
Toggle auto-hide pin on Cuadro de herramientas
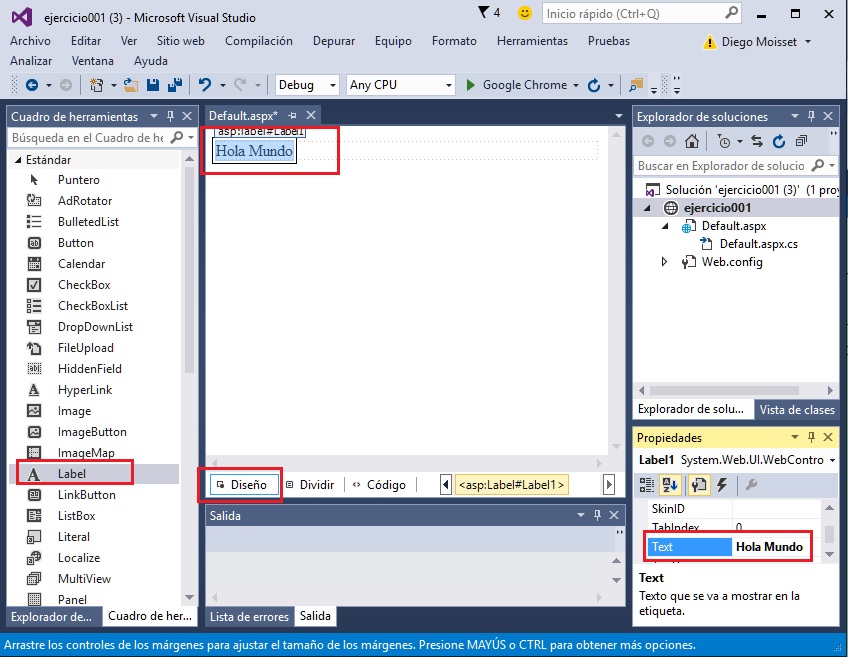pos(170,116)
